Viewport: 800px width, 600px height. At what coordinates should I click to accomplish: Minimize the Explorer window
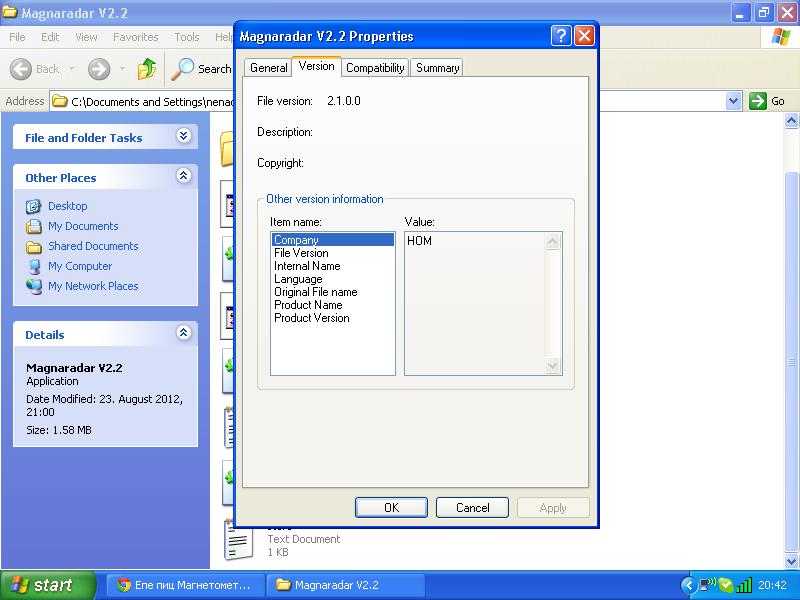[741, 12]
